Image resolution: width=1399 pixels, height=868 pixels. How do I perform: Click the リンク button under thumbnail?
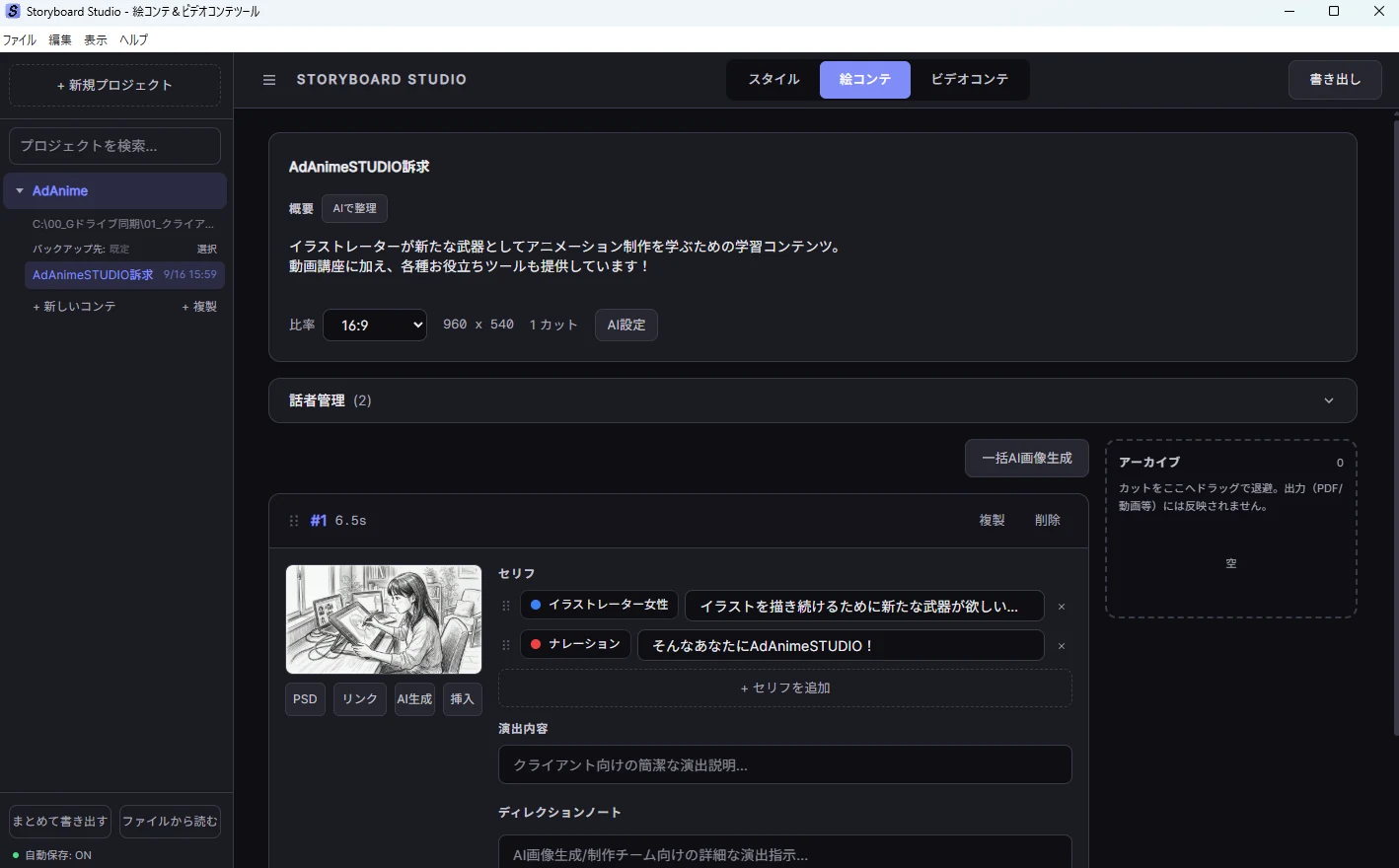[x=360, y=698]
